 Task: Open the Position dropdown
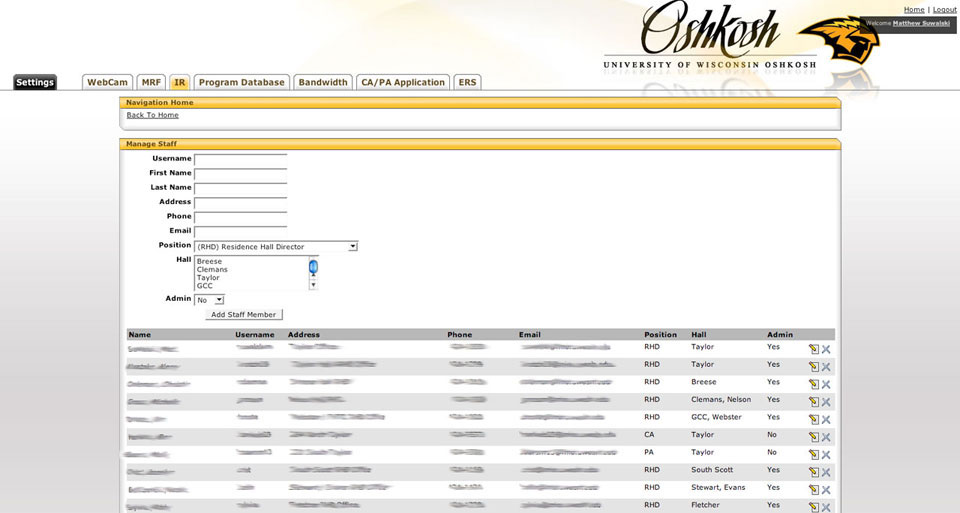coord(275,246)
